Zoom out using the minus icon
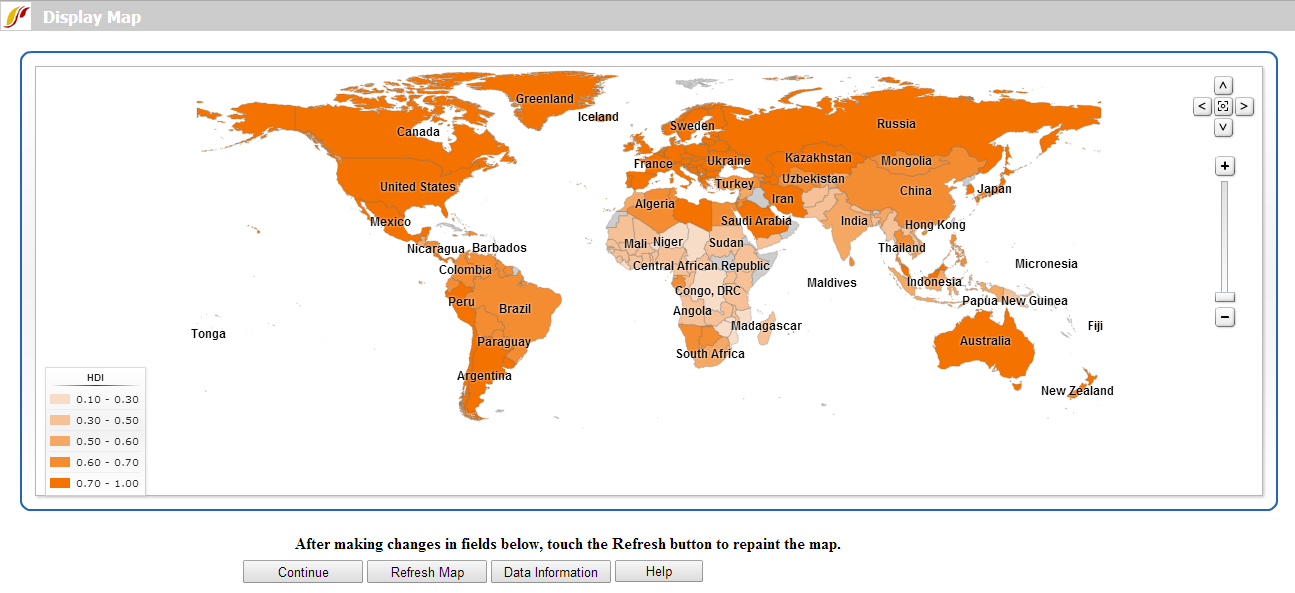 tap(1224, 317)
